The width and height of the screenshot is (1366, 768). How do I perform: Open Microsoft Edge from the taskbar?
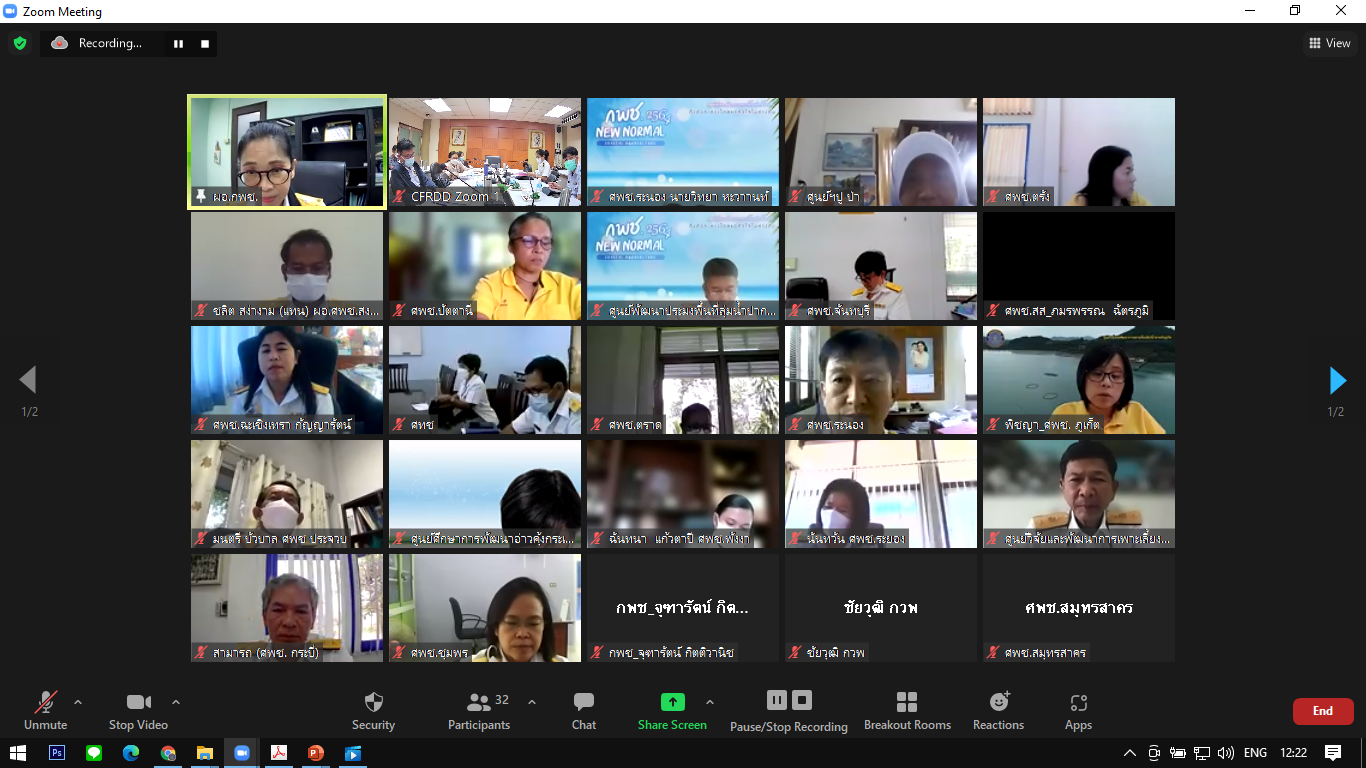131,753
